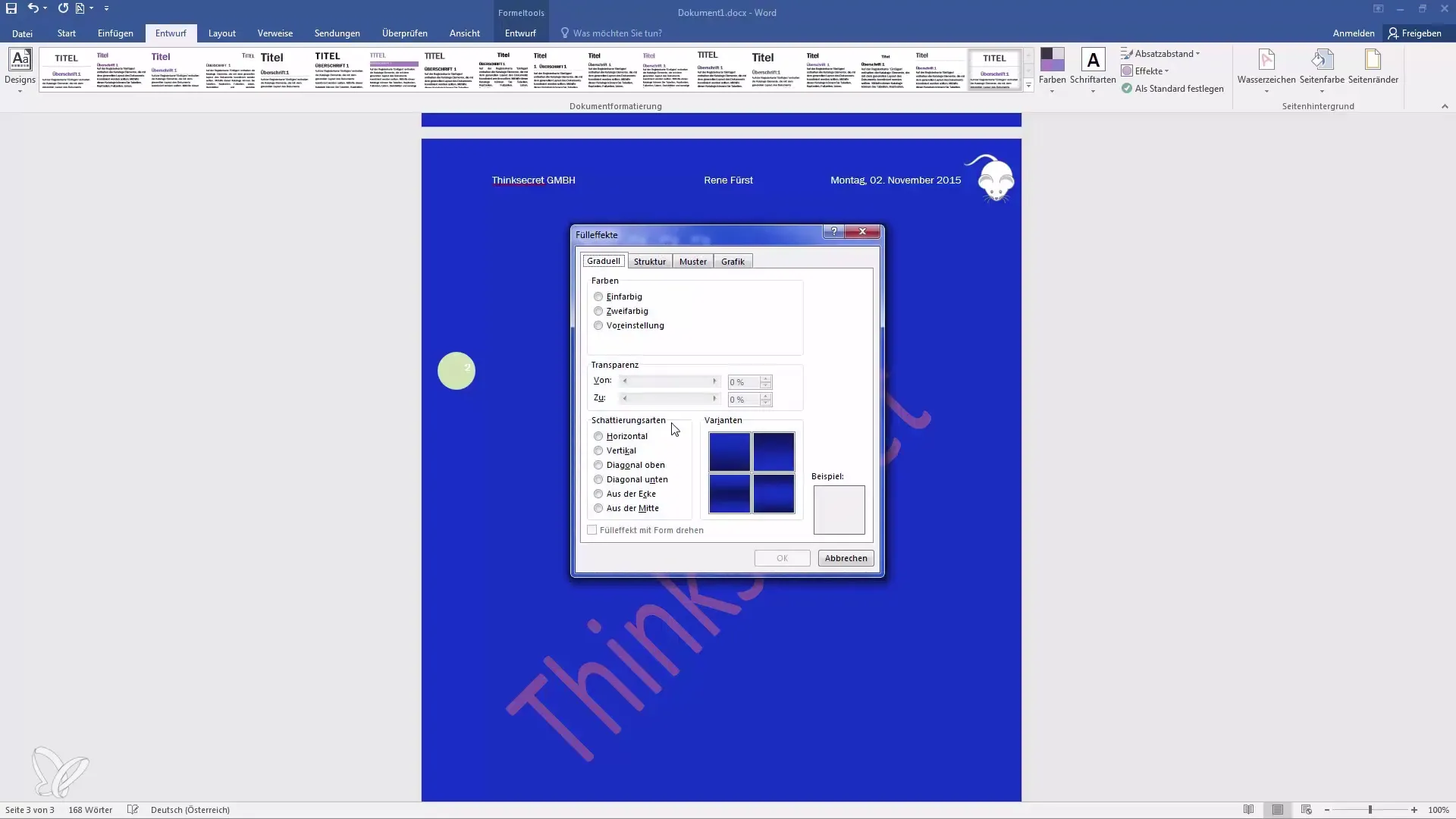This screenshot has height=819, width=1456.
Task: Select Diagonal unten shading style
Action: click(x=598, y=479)
